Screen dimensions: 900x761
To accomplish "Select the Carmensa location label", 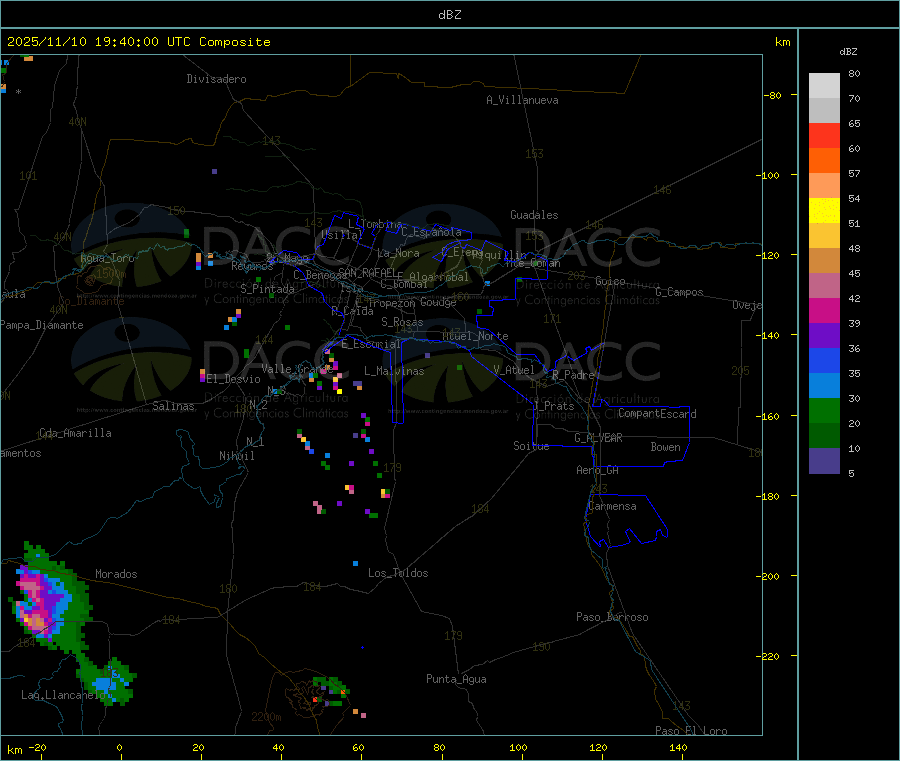I will pyautogui.click(x=612, y=506).
